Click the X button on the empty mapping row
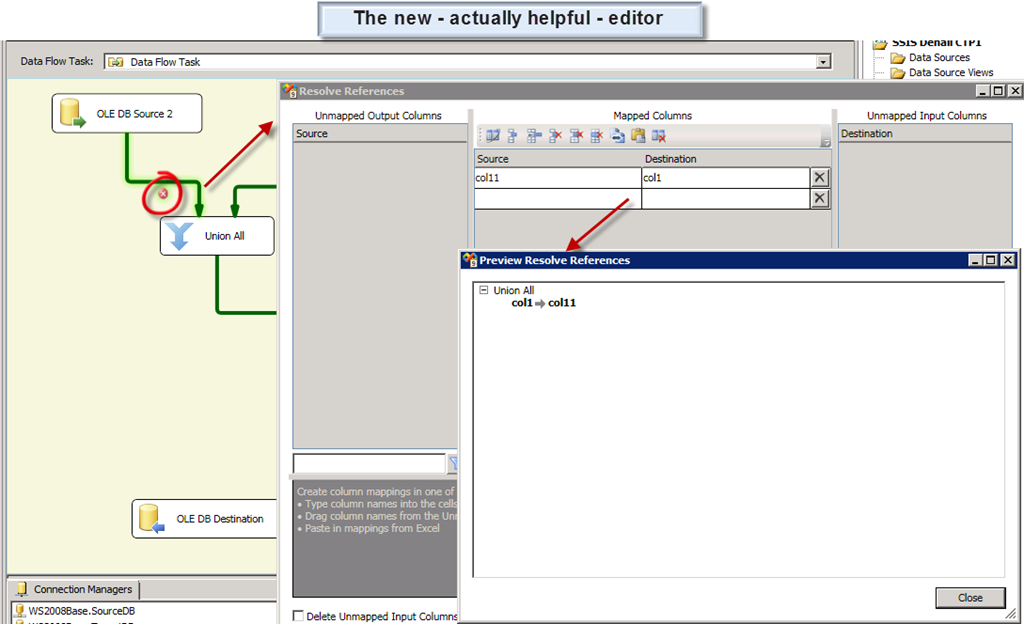The height and width of the screenshot is (624, 1024). click(x=820, y=198)
